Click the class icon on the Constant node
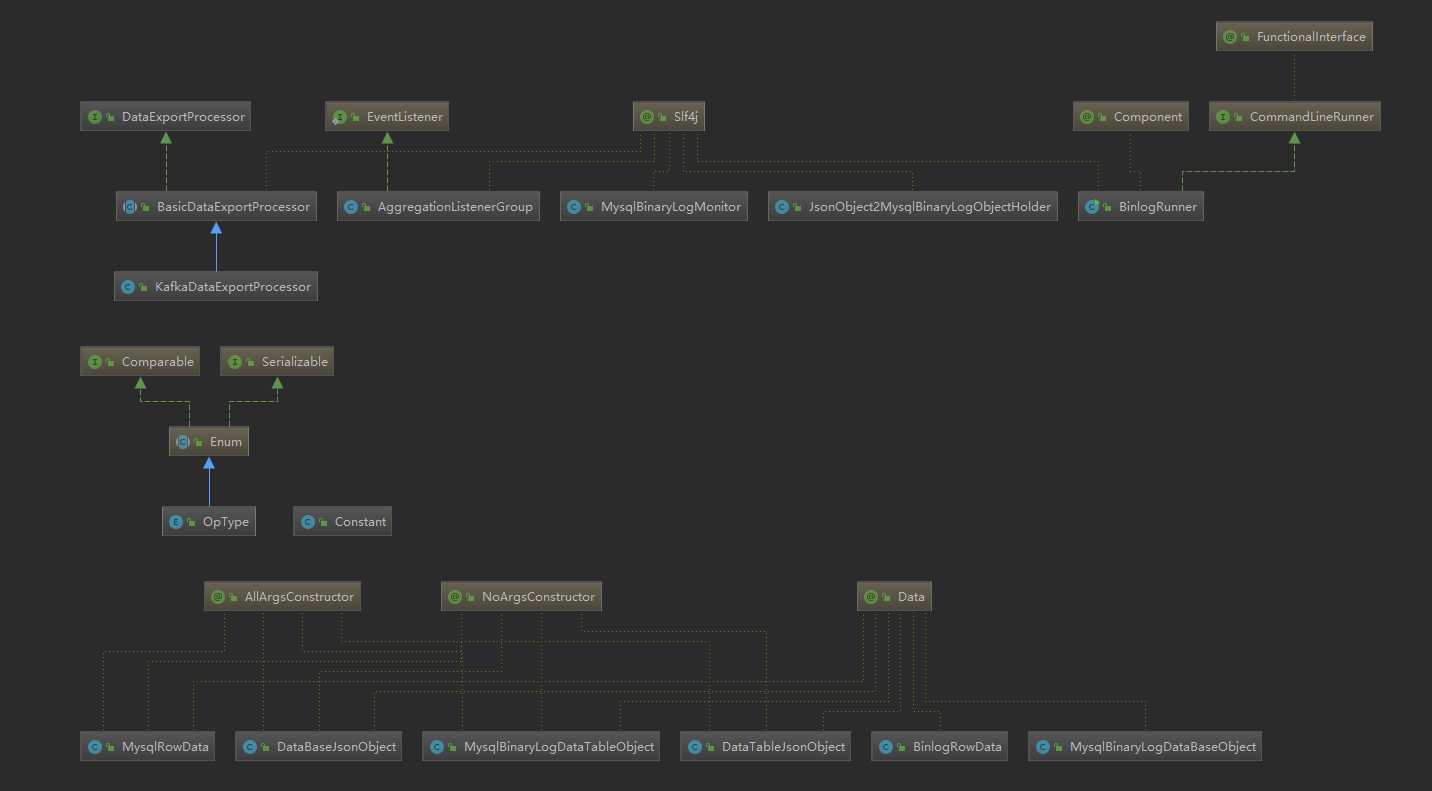 pos(308,522)
